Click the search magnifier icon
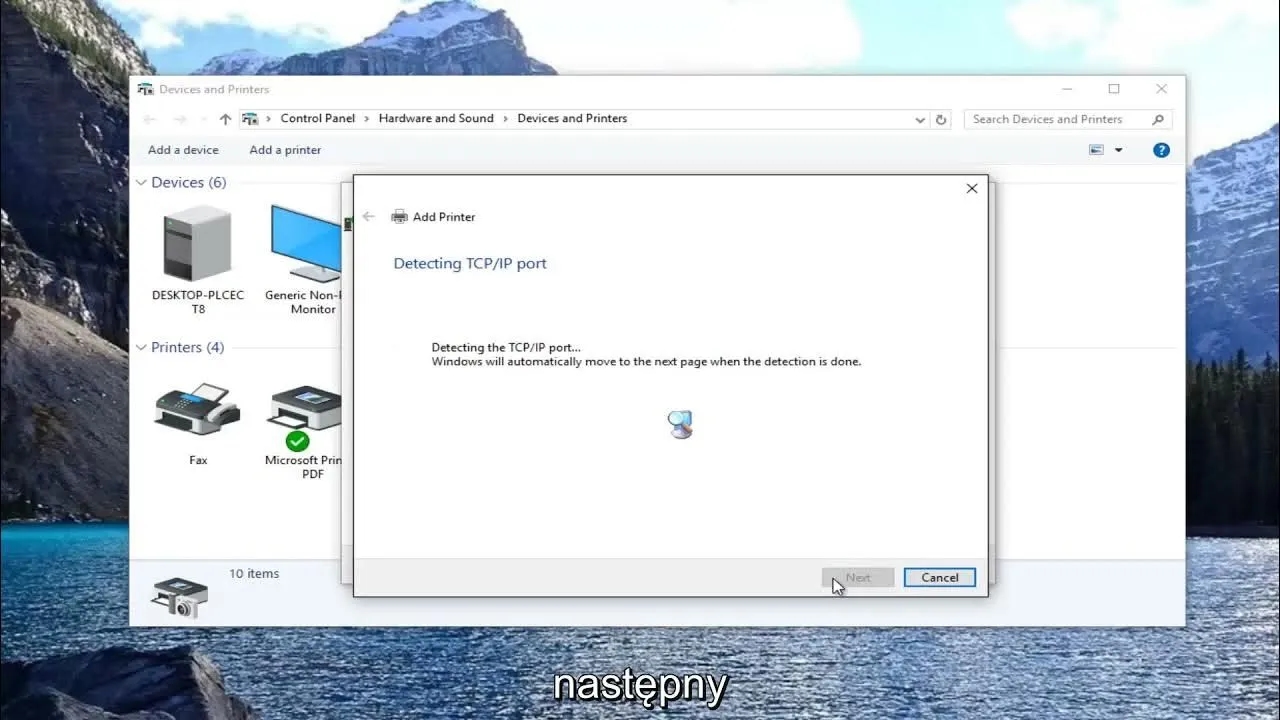The width and height of the screenshot is (1280, 720). (1156, 118)
